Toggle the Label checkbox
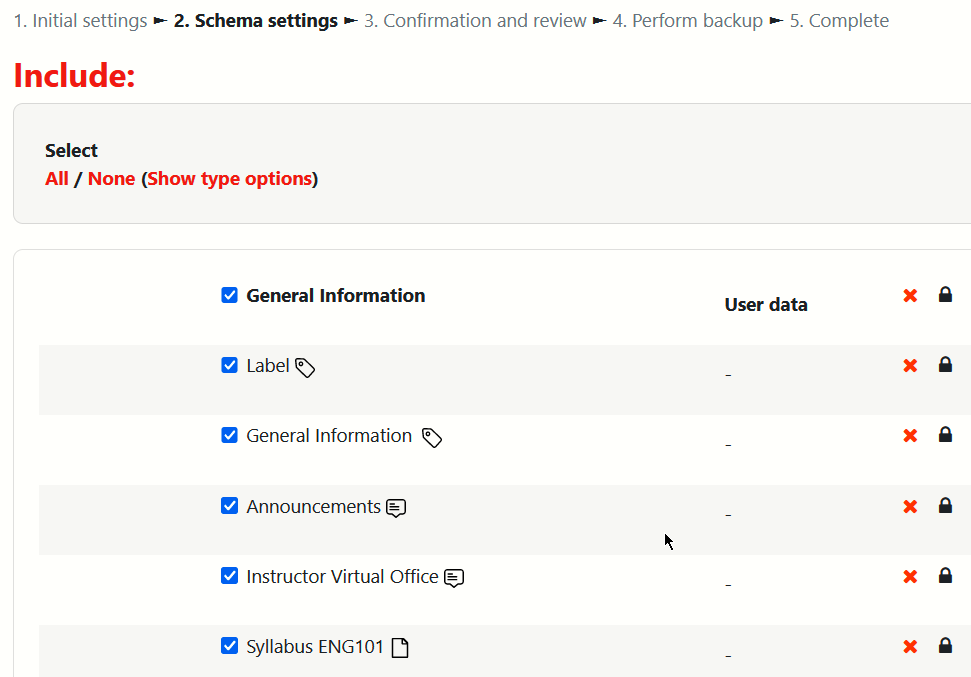 [230, 365]
